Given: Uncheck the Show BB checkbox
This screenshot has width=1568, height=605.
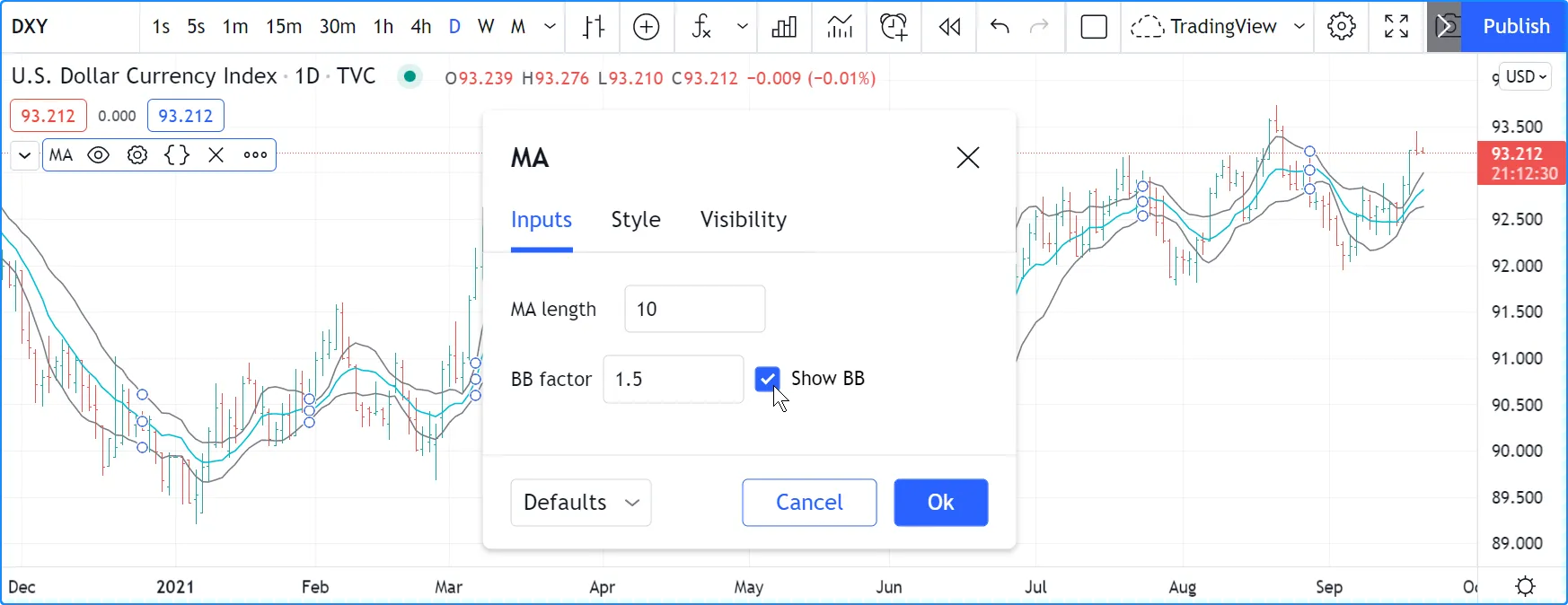Looking at the screenshot, I should coord(768,380).
